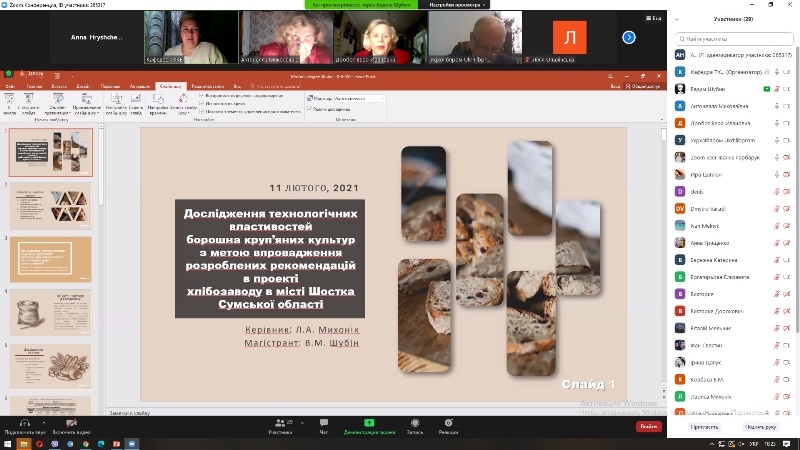800x450 pixels.
Task: Click the Start Video camera icon
Action: point(72,422)
